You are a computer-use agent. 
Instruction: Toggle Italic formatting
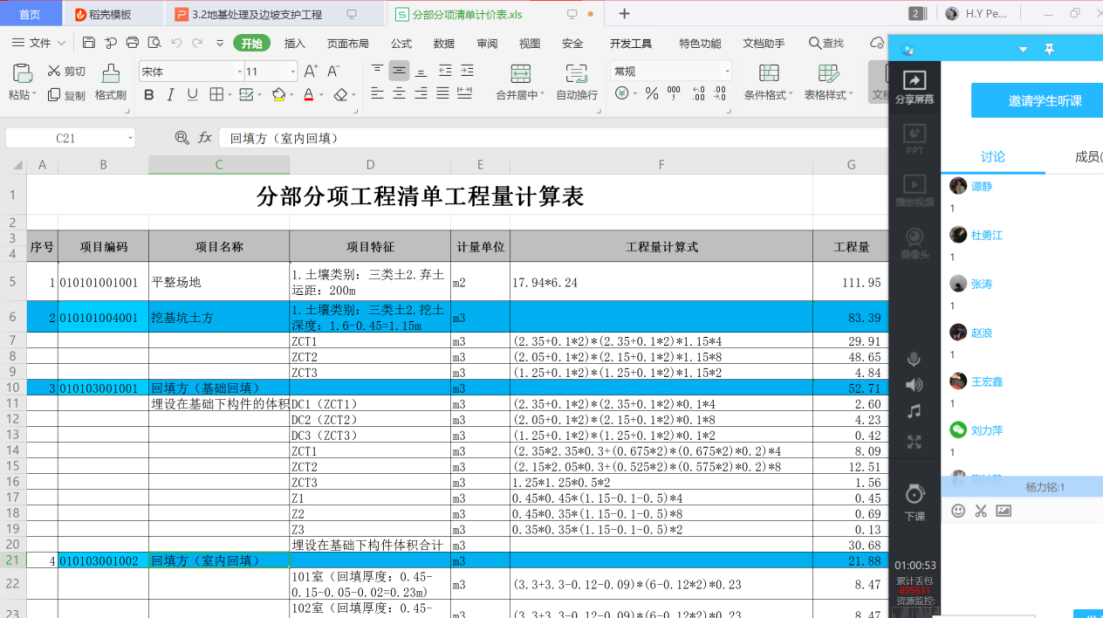[170, 95]
